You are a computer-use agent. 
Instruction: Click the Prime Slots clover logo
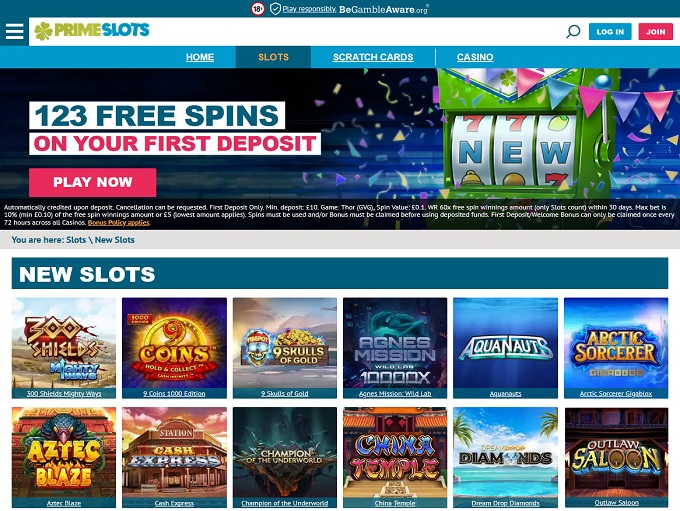coord(92,31)
